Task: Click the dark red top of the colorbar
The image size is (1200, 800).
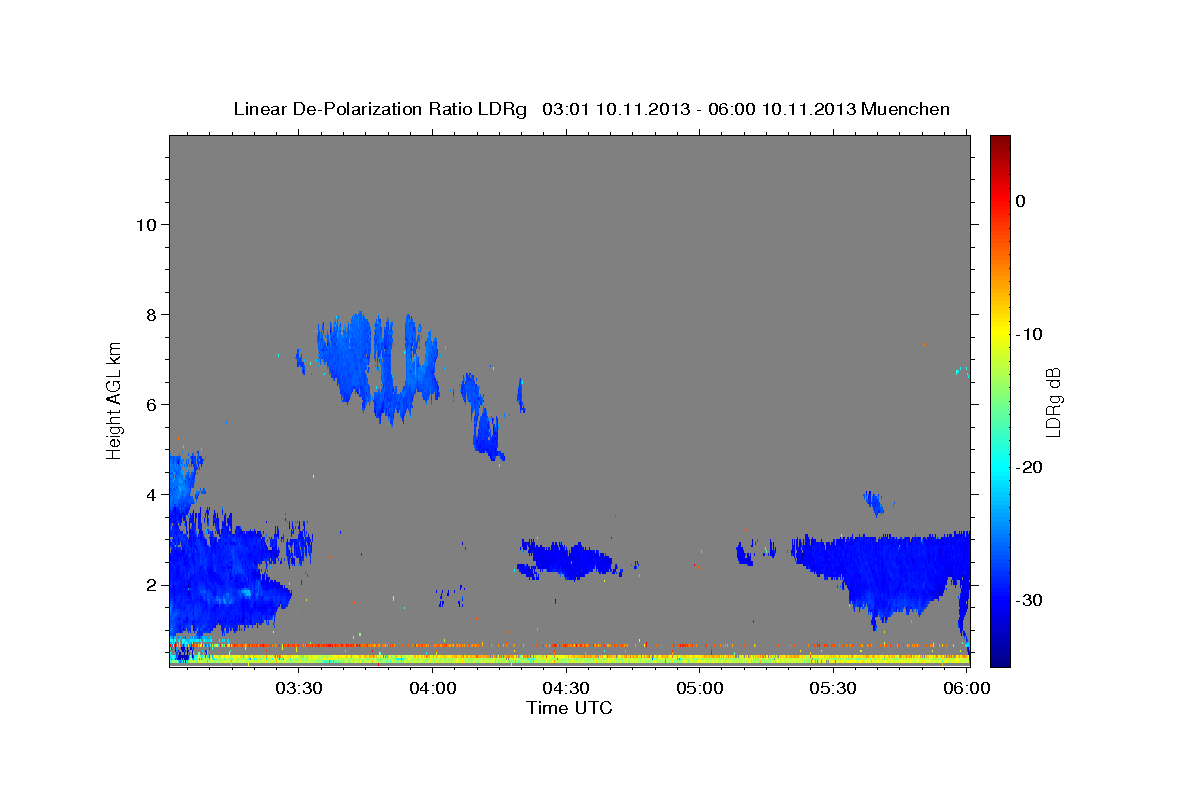Action: [x=1000, y=143]
